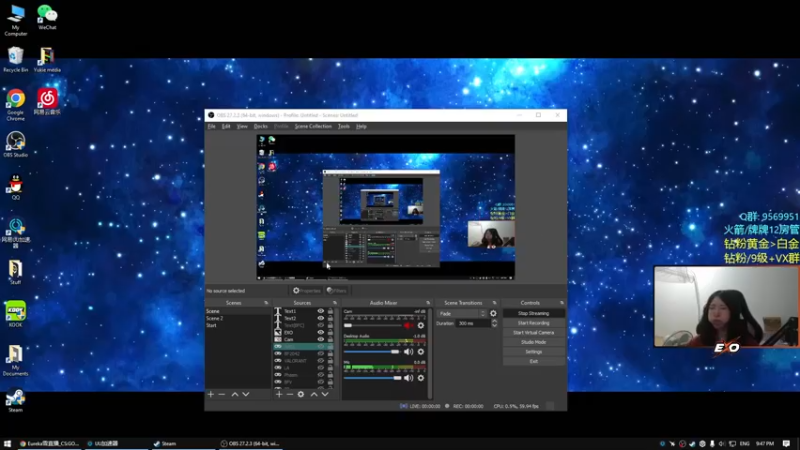This screenshot has width=800, height=450.
Task: Open the View menu in OBS
Action: [242, 126]
